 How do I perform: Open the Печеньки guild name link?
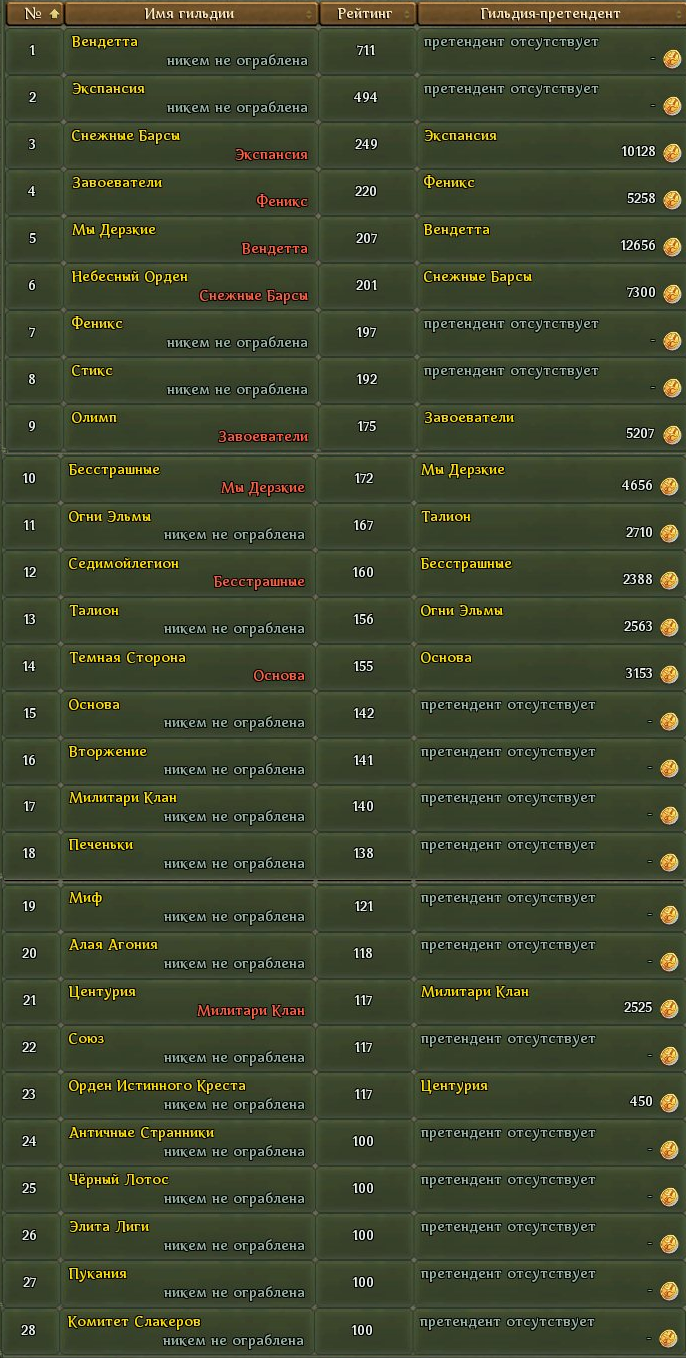click(101, 845)
